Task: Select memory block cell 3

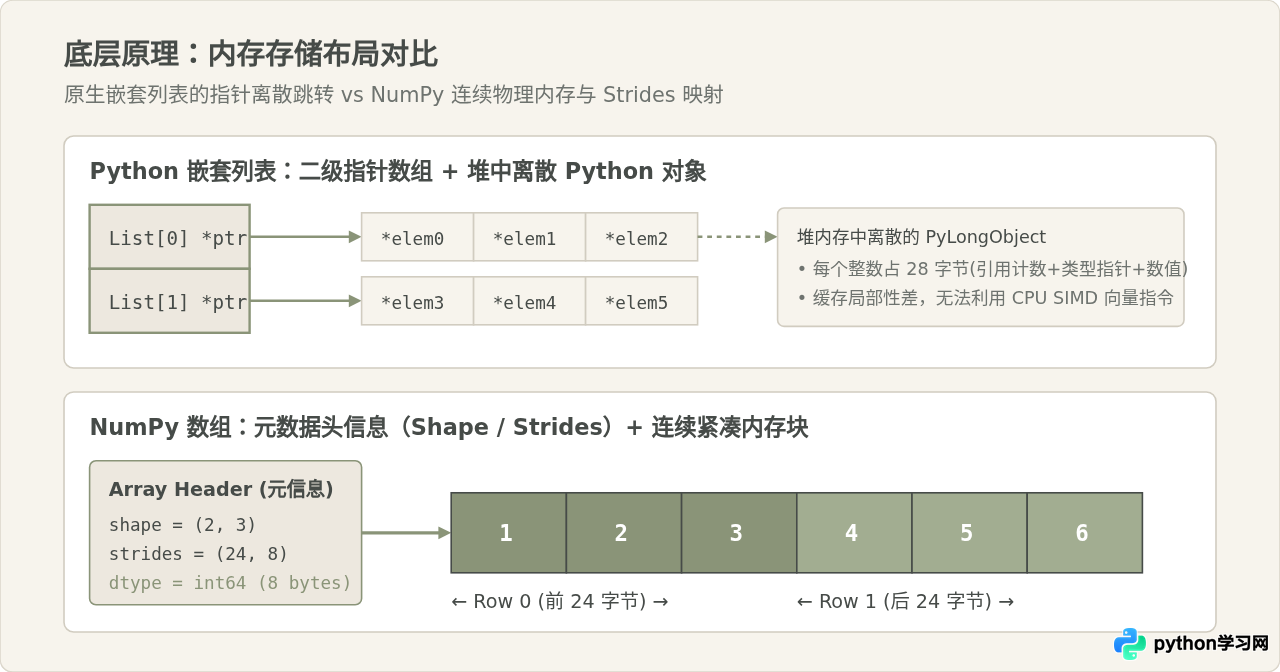Action: 739,533
